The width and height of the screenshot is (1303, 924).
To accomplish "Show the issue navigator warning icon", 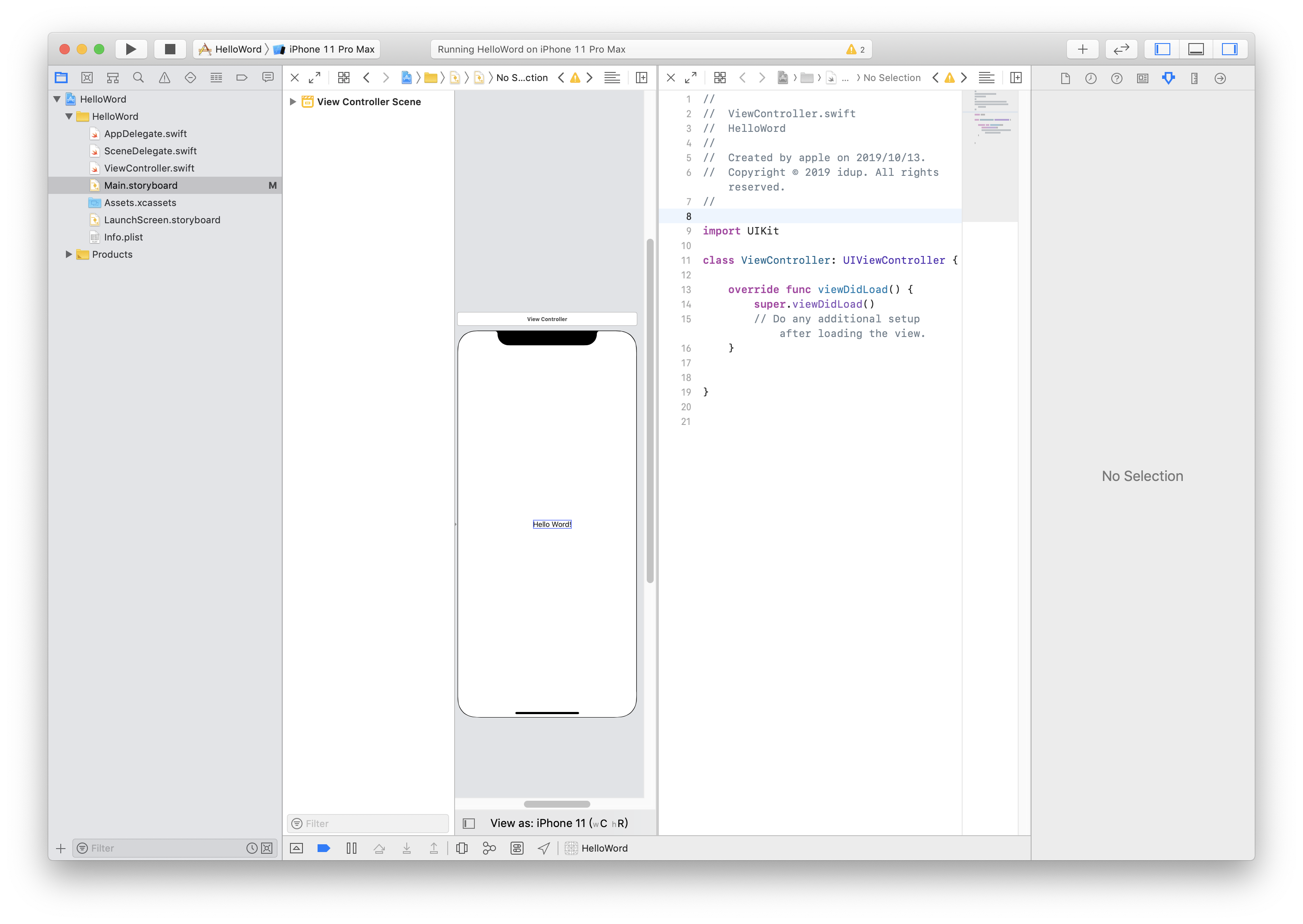I will [x=164, y=78].
